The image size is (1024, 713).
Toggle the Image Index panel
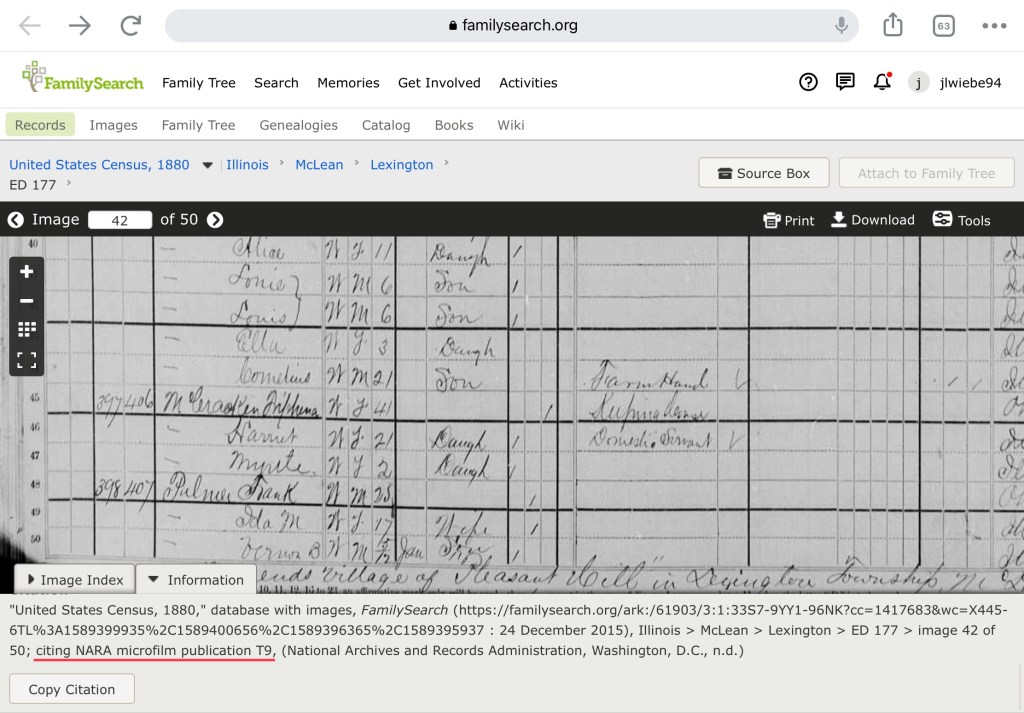[73, 580]
